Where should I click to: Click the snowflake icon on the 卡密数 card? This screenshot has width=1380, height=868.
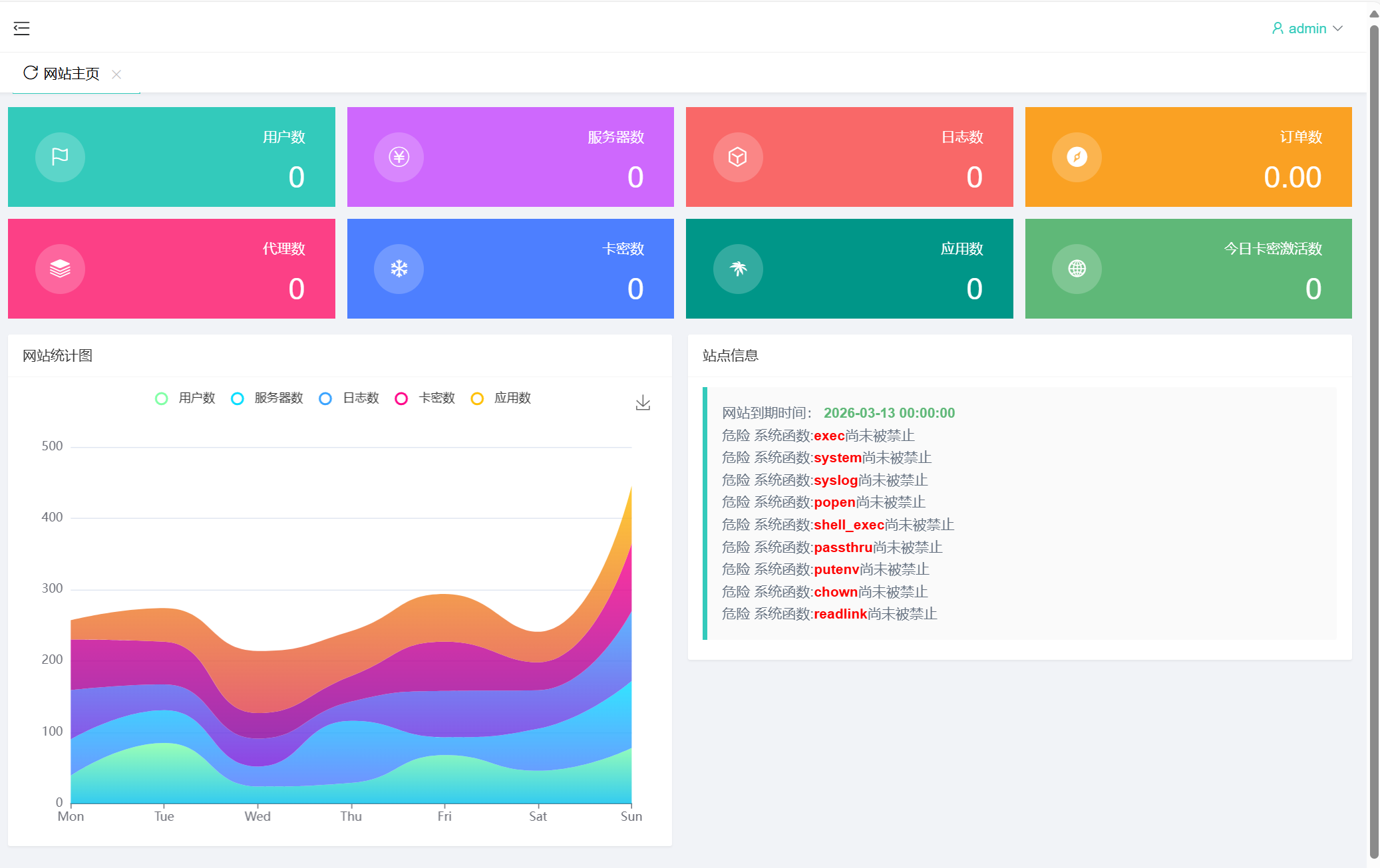click(399, 269)
